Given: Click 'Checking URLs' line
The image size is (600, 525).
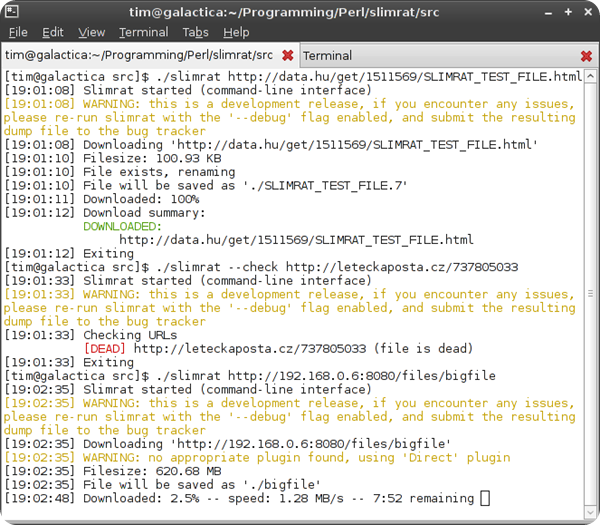Looking at the screenshot, I should pyautogui.click(x=91, y=335).
